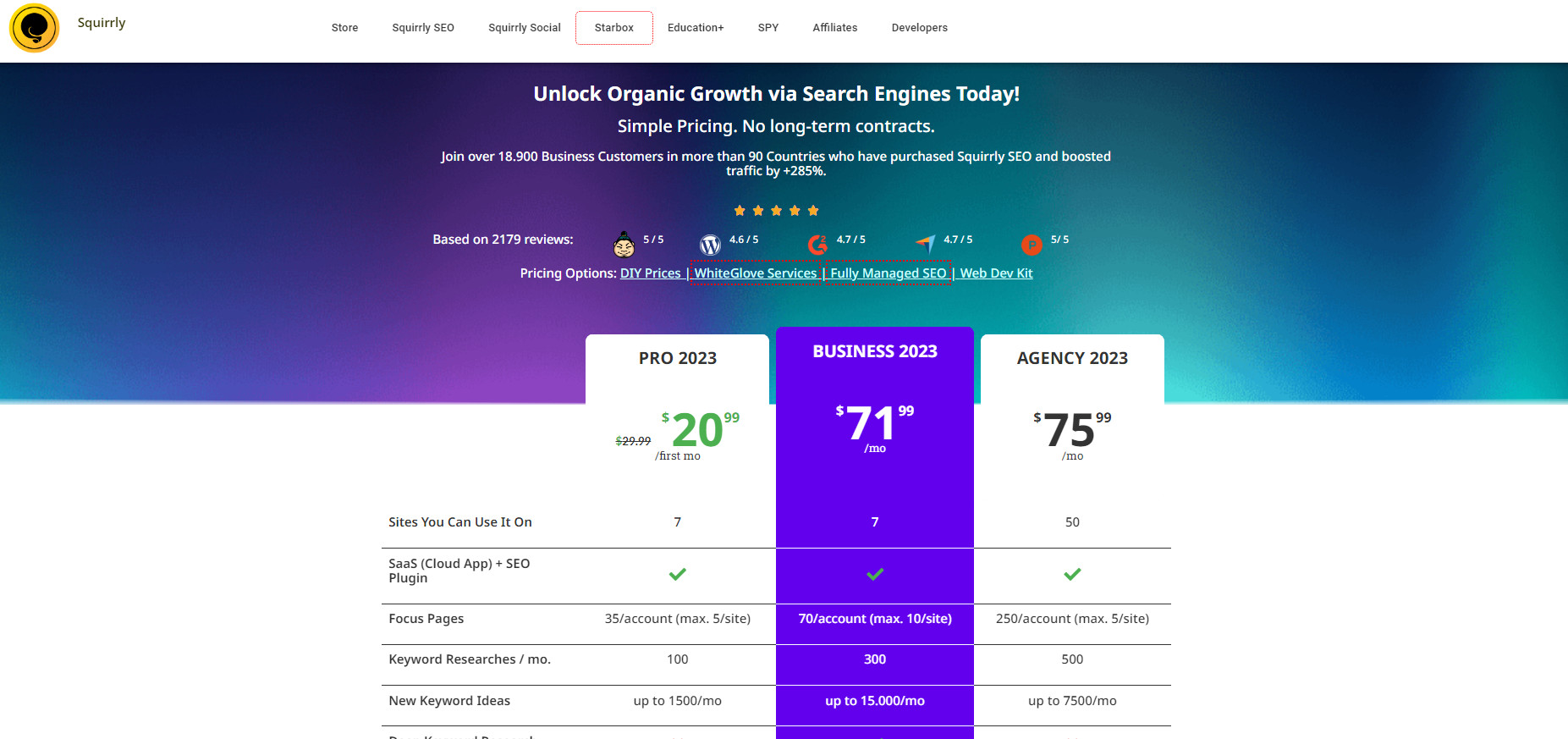Click 'up to 1500/mo' cell

point(678,701)
